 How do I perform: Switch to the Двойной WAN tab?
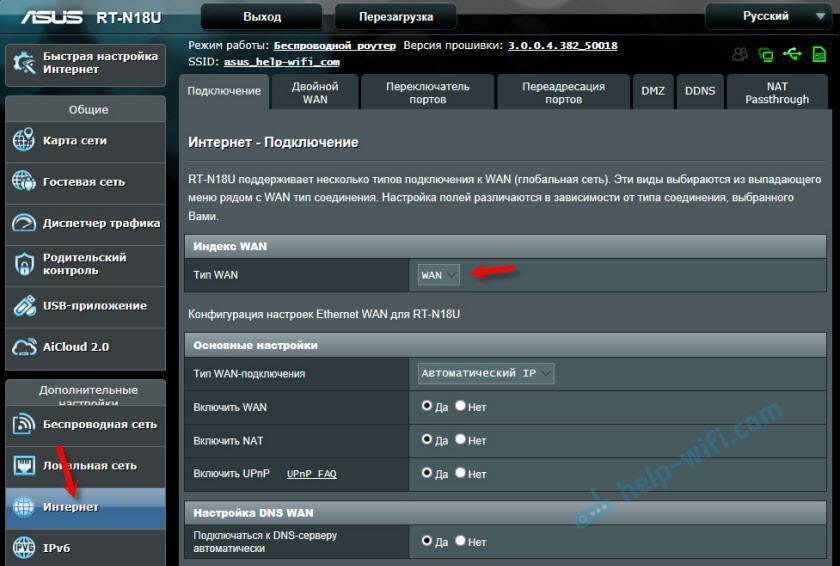pyautogui.click(x=315, y=92)
